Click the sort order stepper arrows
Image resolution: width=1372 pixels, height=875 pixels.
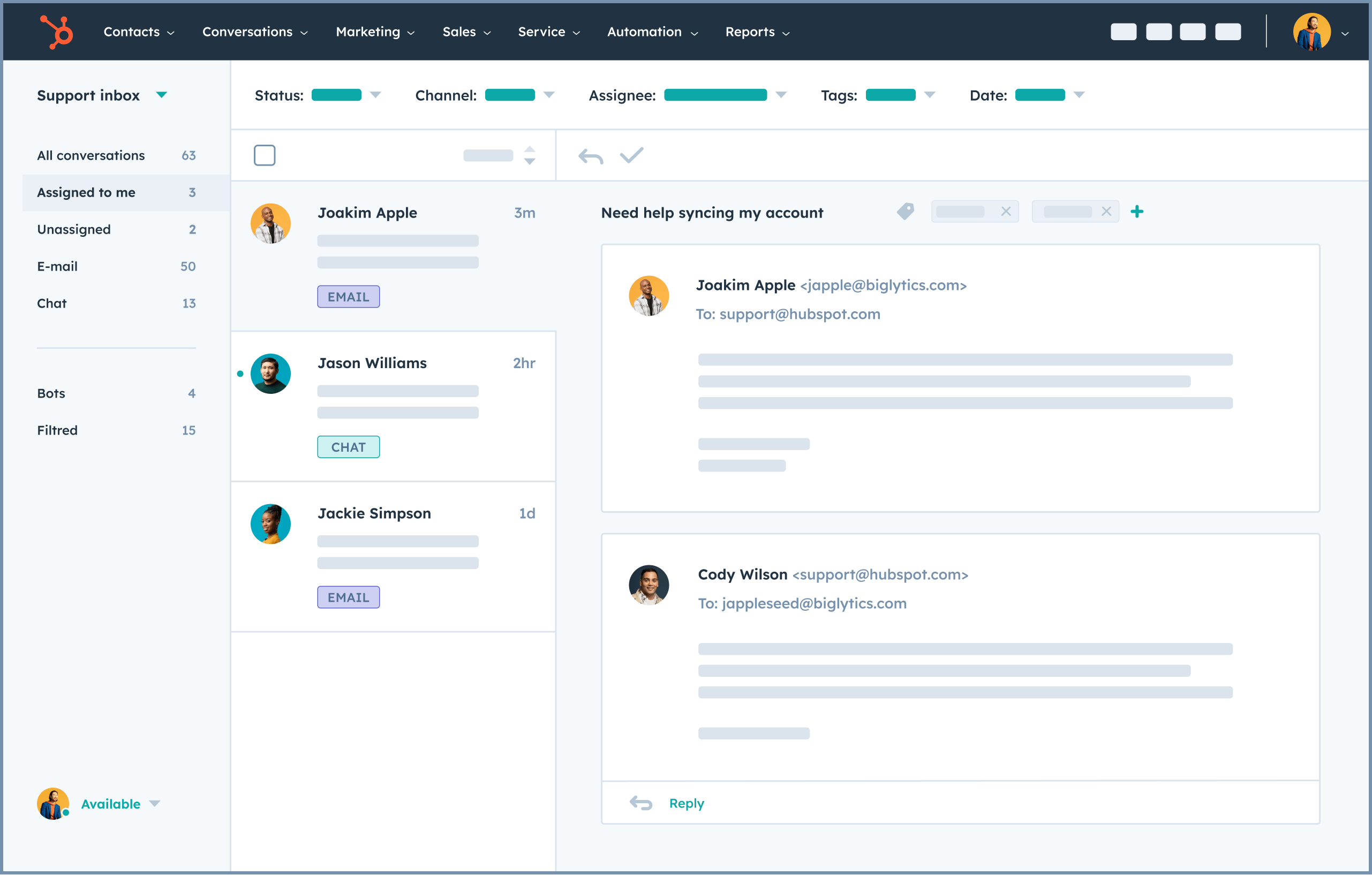tap(530, 155)
